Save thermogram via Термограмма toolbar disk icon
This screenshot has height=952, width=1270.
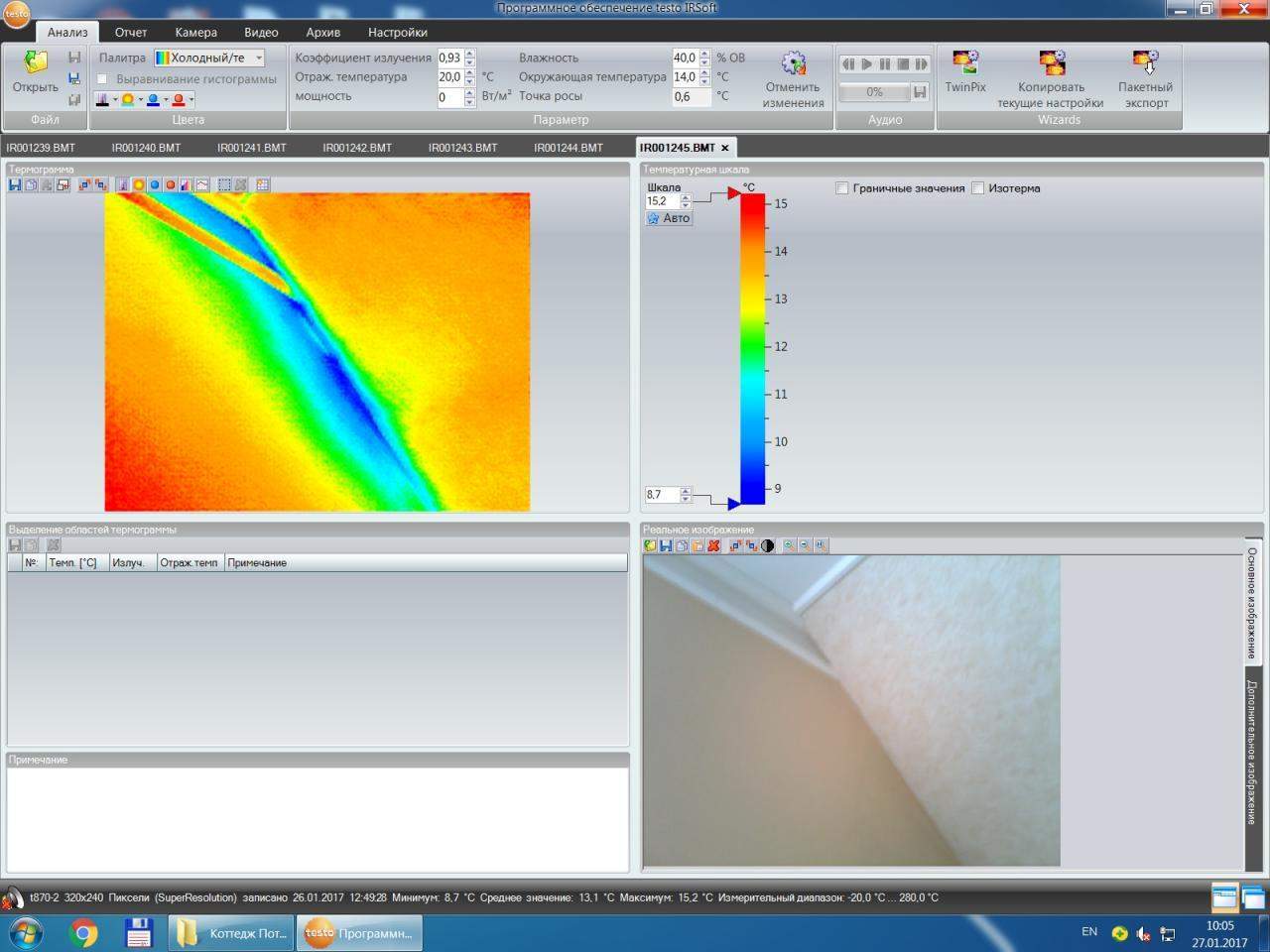pyautogui.click(x=15, y=184)
